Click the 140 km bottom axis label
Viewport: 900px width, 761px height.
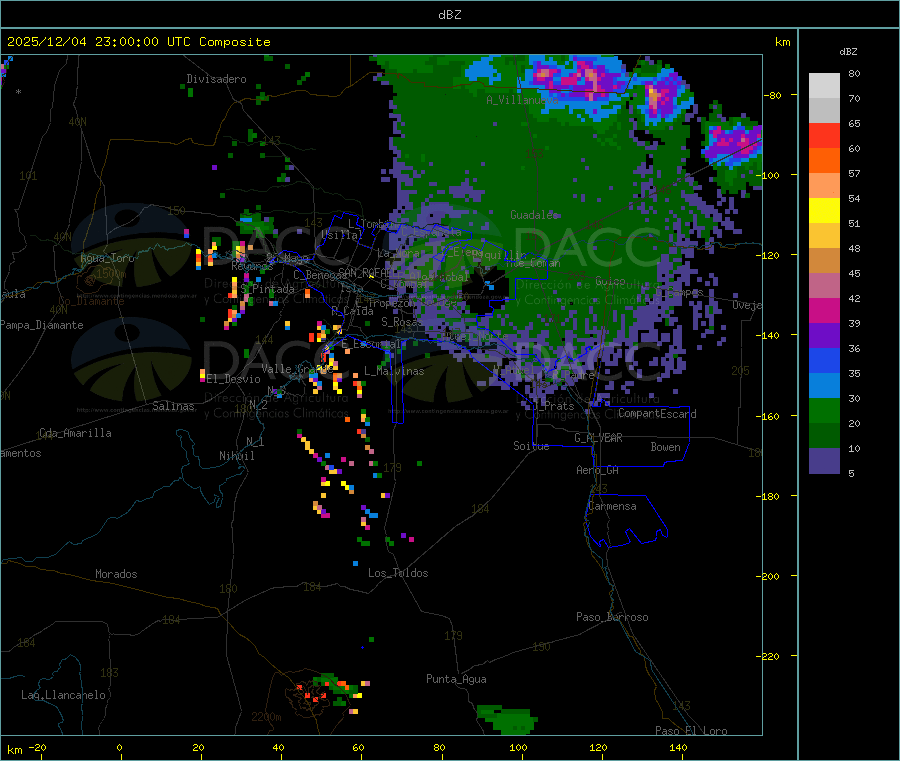point(678,747)
